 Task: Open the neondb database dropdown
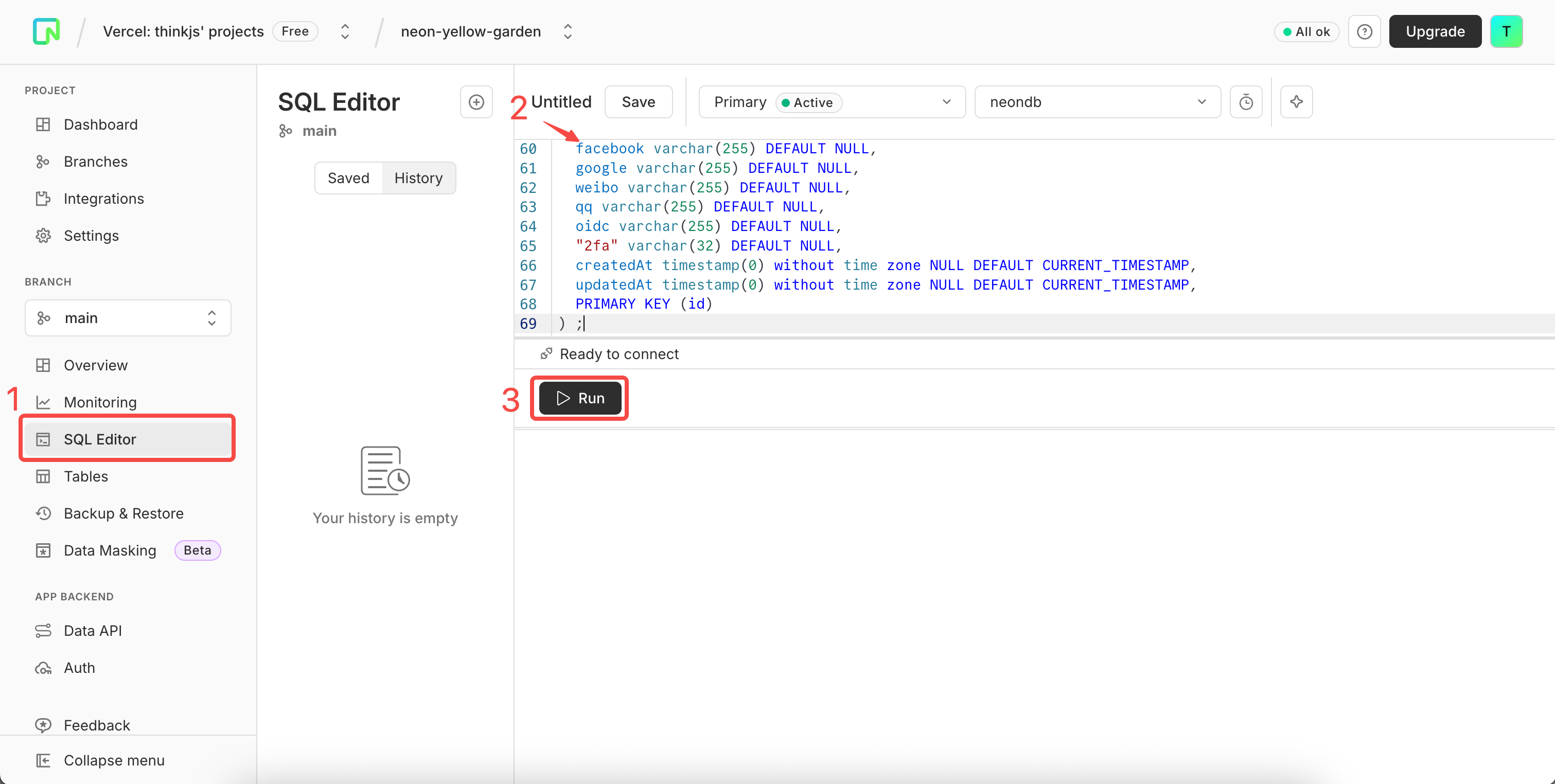tap(1097, 102)
